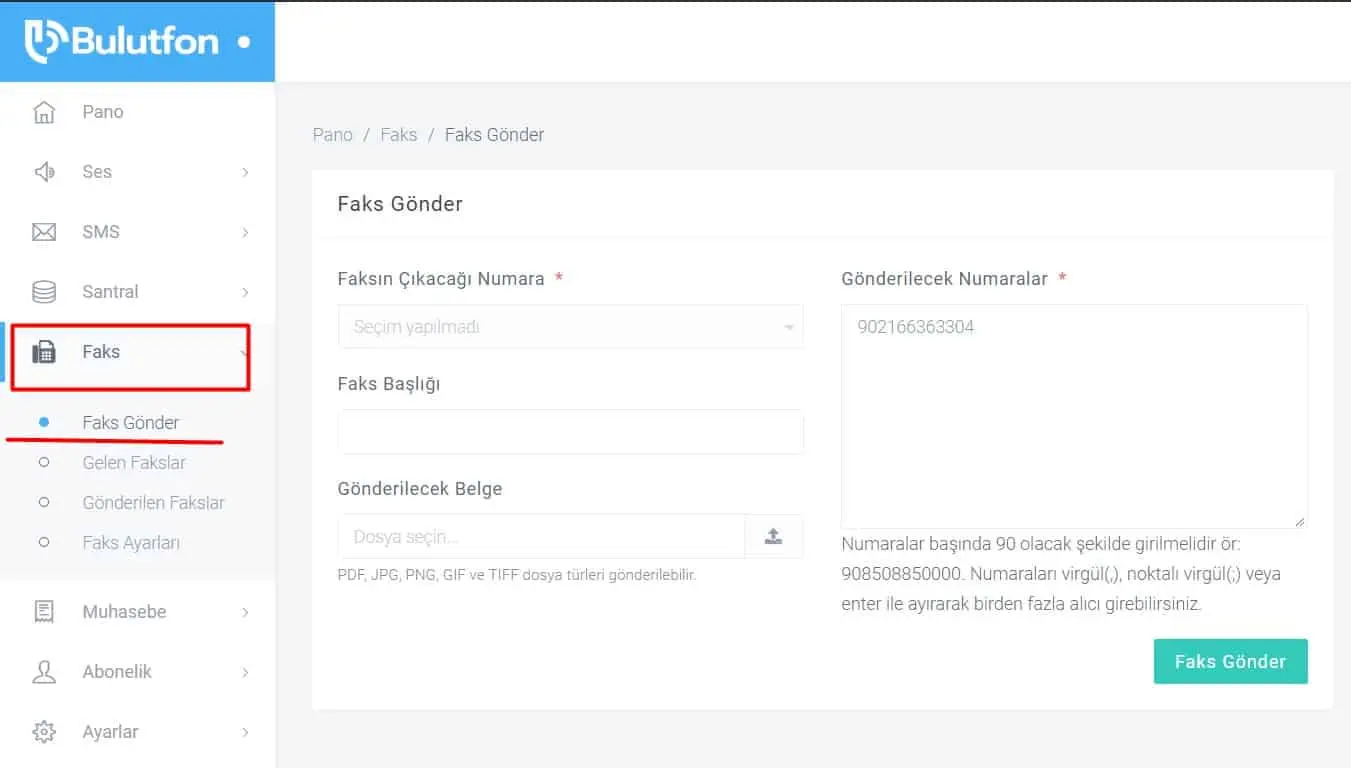Expand the Abonelik menu chevron

click(245, 672)
